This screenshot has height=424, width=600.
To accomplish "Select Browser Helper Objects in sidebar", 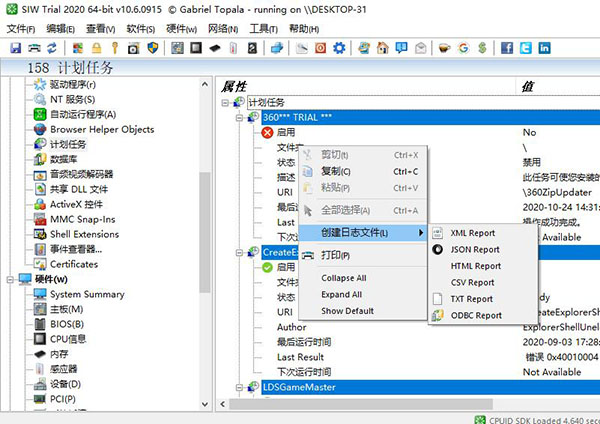I will (x=102, y=129).
